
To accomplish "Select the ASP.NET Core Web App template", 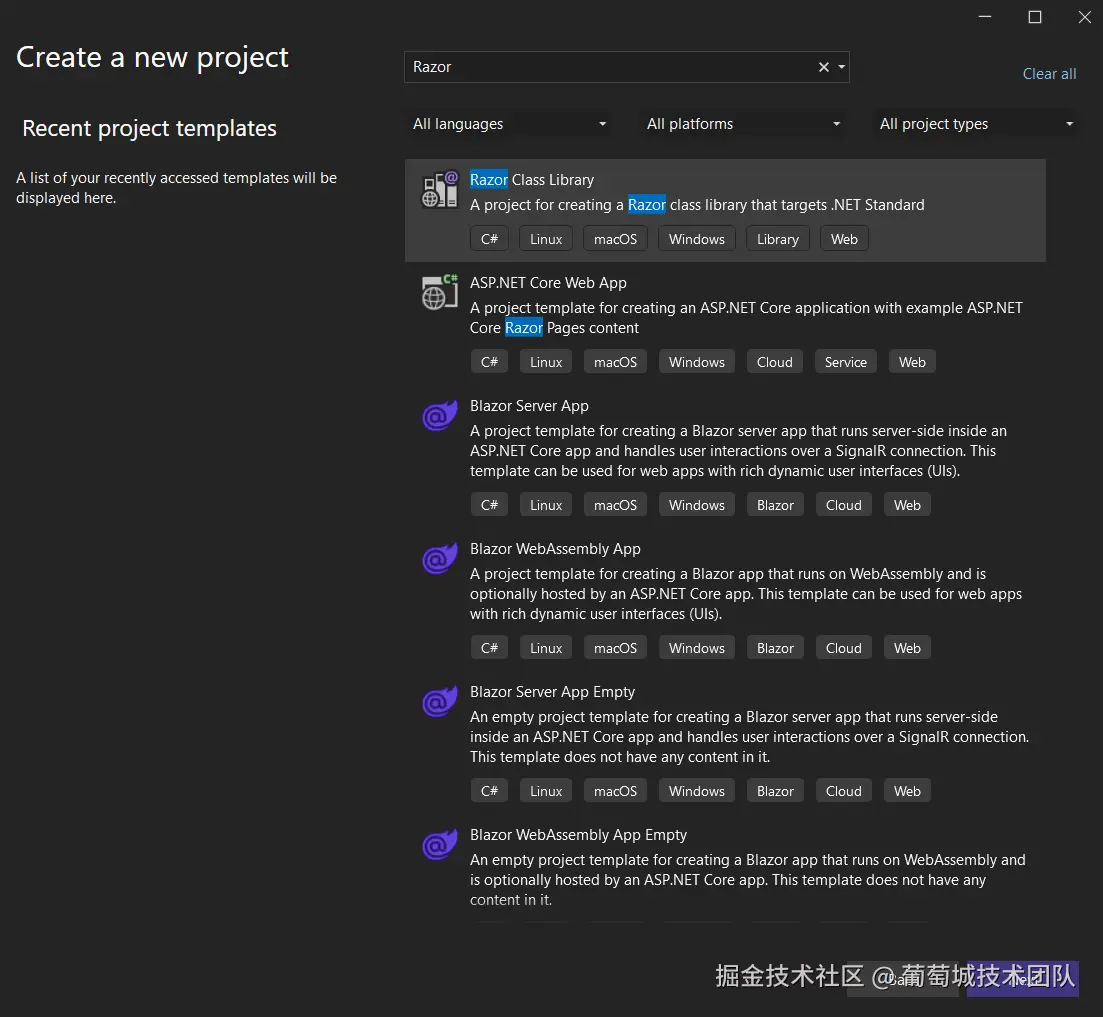I will 725,324.
